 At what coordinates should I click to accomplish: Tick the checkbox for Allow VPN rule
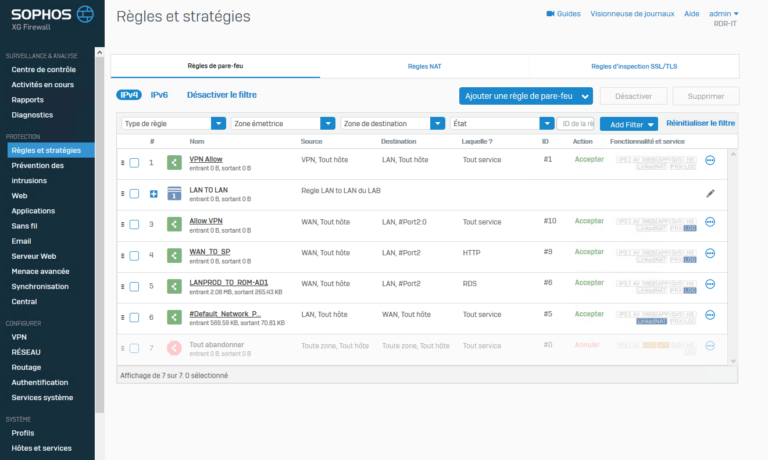pyautogui.click(x=134, y=224)
